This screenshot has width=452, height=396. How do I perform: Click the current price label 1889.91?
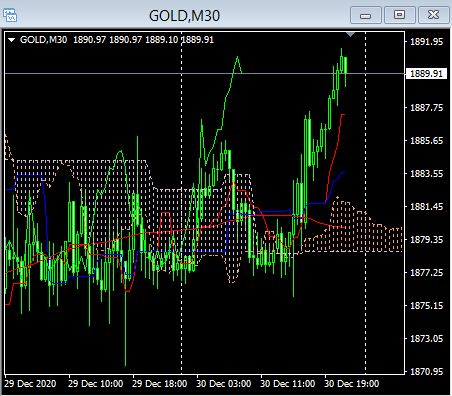[x=426, y=74]
